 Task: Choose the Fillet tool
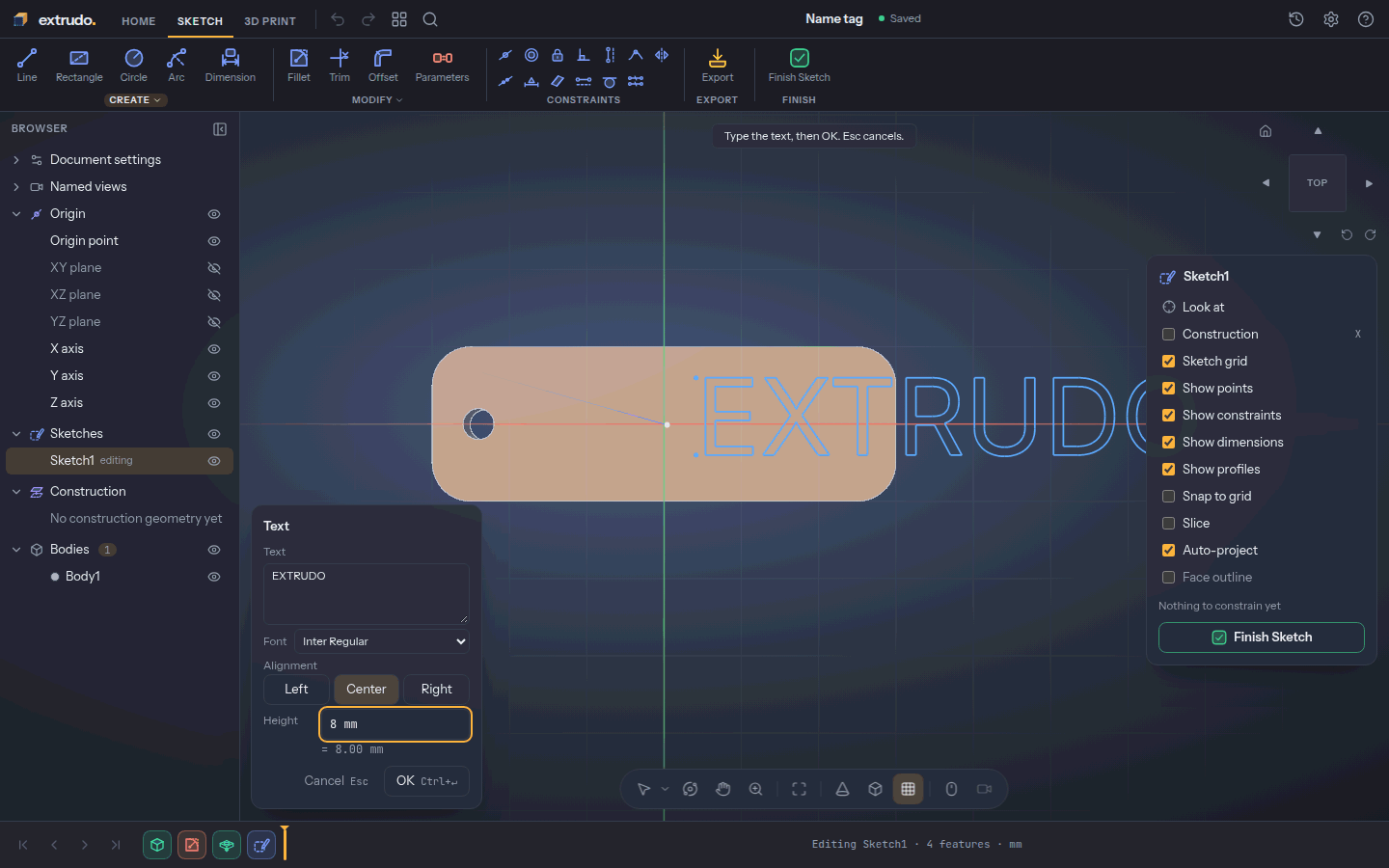299,66
